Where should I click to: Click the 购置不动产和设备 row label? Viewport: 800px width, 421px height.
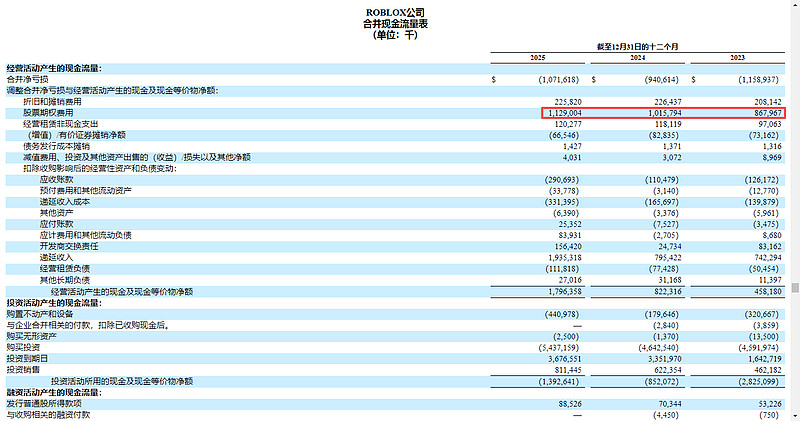(39, 314)
